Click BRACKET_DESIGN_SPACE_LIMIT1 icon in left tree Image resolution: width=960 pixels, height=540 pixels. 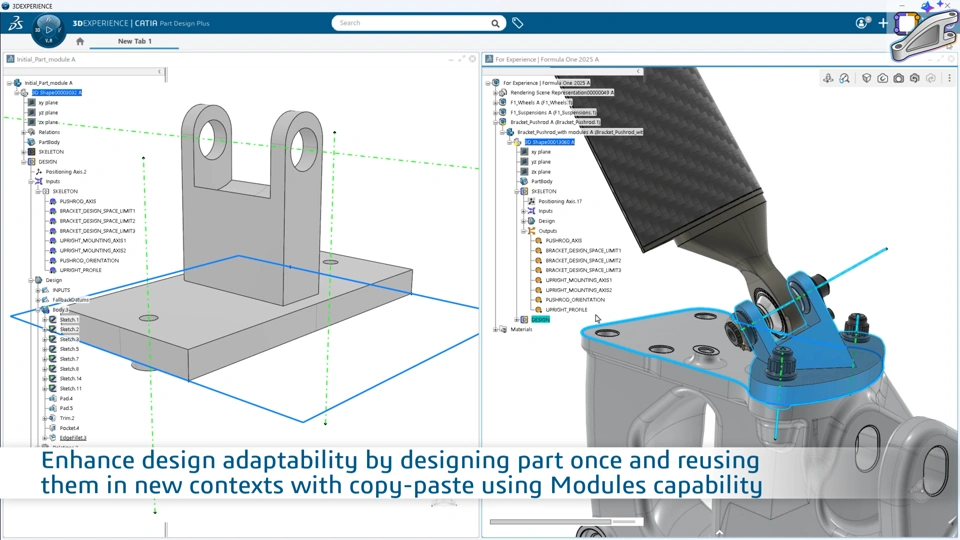pos(53,211)
